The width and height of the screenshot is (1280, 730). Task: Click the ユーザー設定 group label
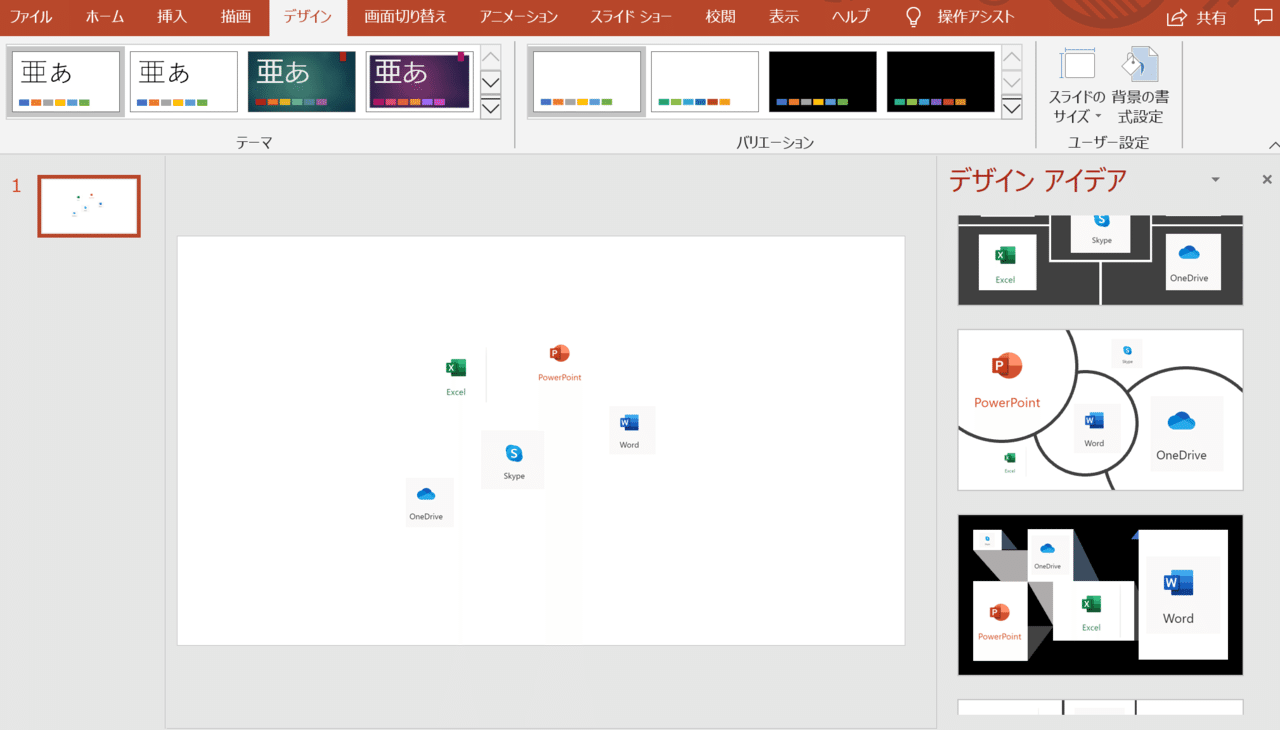pos(1109,143)
